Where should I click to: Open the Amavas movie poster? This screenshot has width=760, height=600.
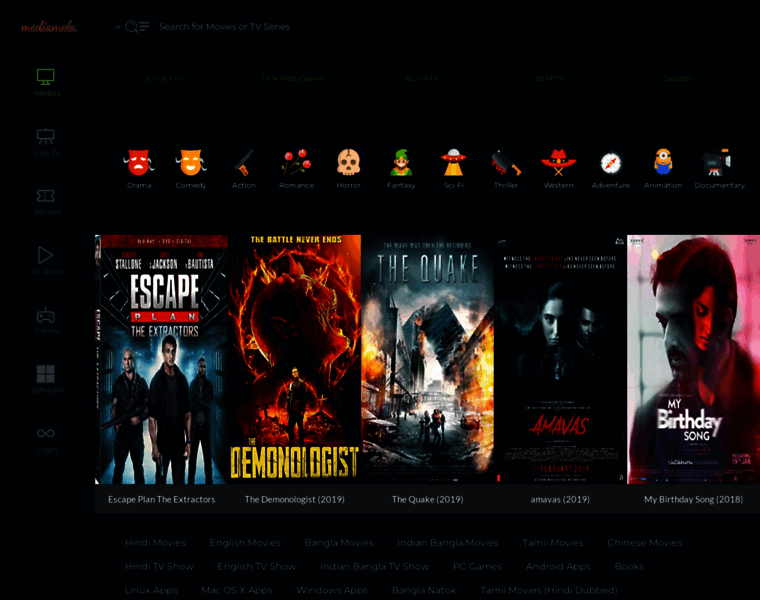(560, 359)
